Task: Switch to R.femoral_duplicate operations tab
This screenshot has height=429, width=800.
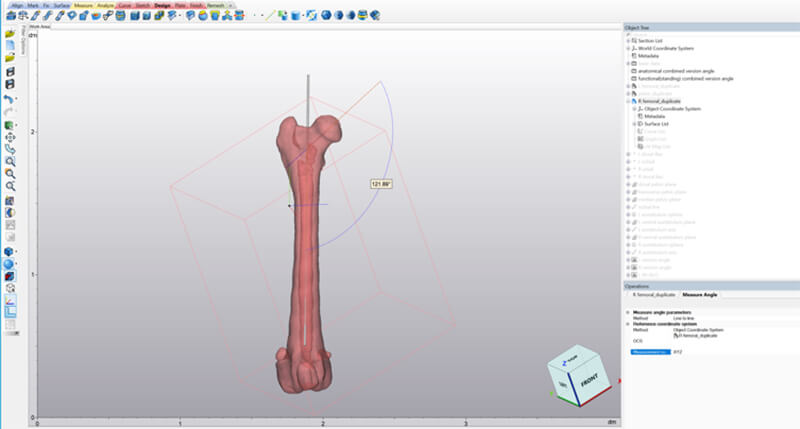Action: [653, 295]
